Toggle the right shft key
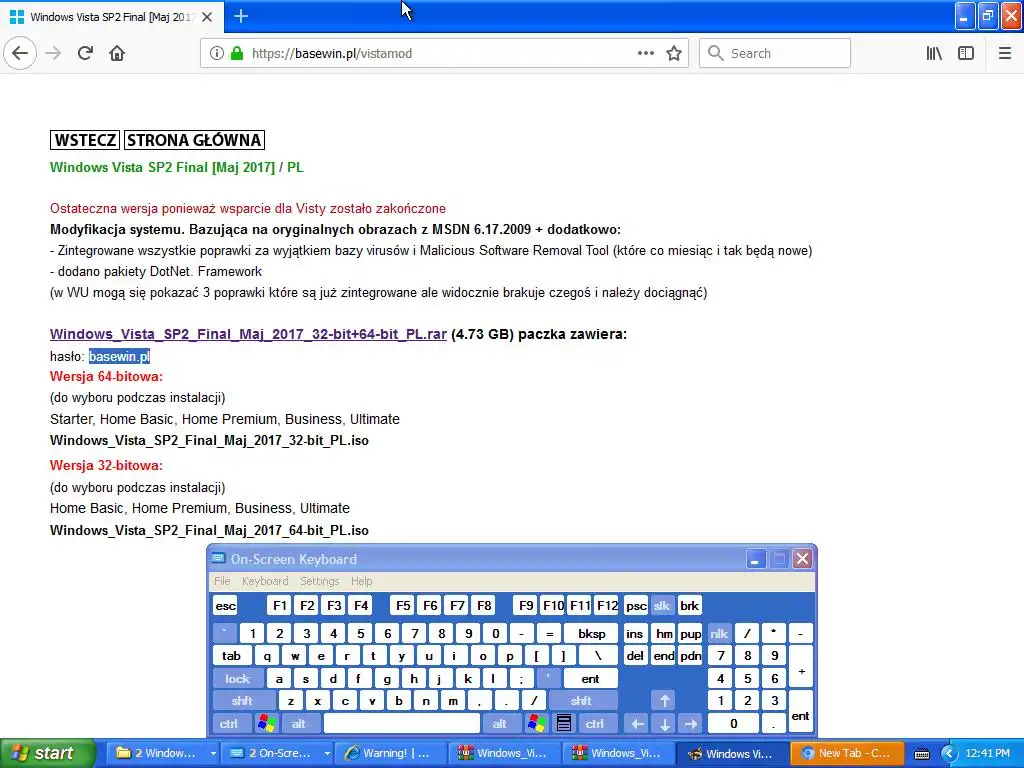Viewport: 1024px width, 768px height. click(x=581, y=701)
